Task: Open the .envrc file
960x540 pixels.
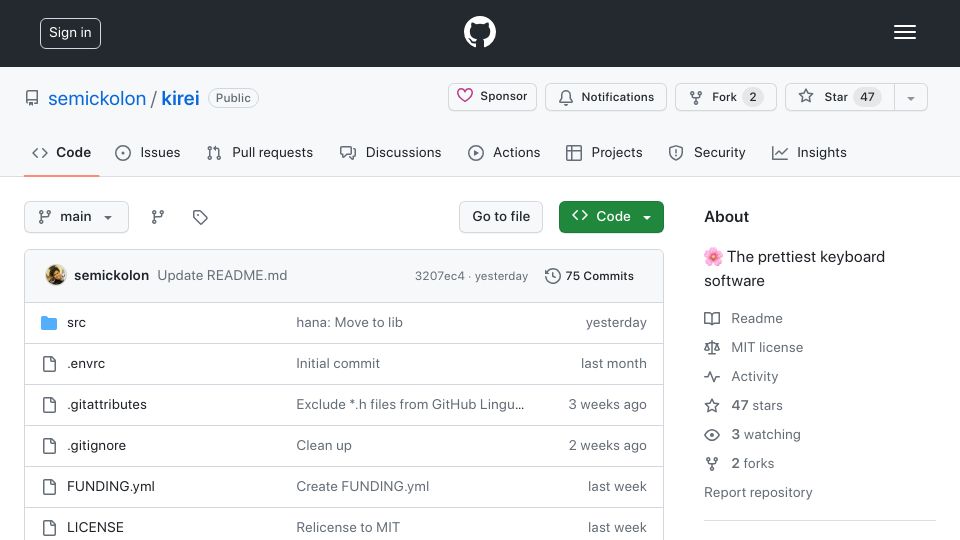Action: click(x=86, y=364)
